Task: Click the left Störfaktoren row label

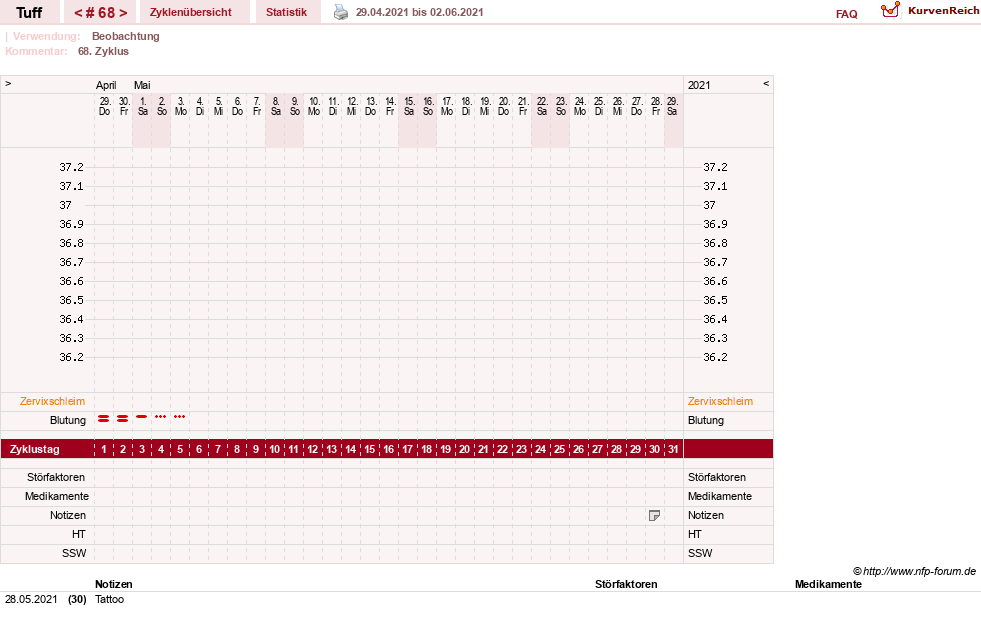Action: click(x=56, y=477)
